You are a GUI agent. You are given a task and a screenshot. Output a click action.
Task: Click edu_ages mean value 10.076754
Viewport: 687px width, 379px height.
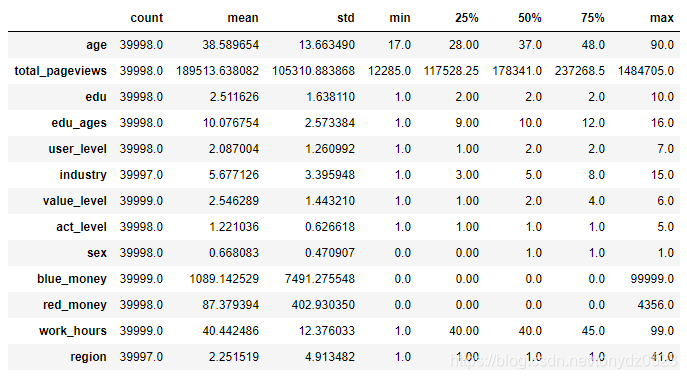(x=230, y=123)
